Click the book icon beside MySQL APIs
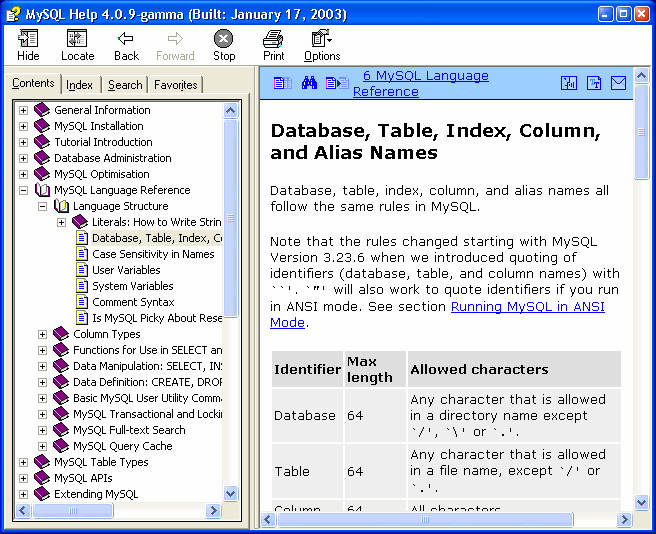This screenshot has height=534, width=656. pos(42,478)
